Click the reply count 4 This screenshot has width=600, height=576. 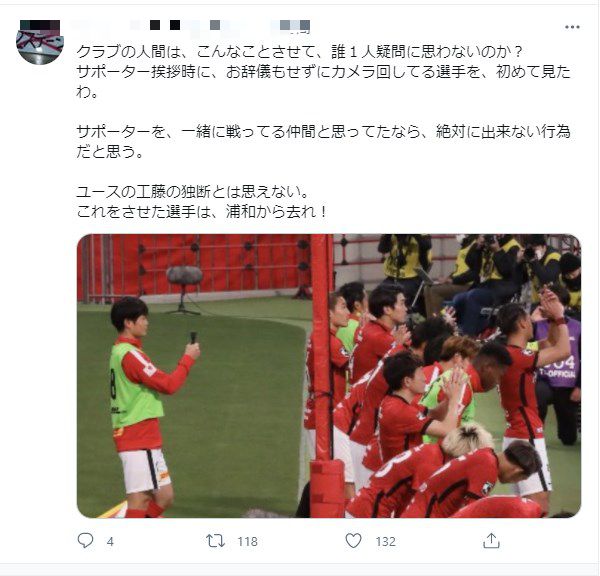tap(110, 542)
